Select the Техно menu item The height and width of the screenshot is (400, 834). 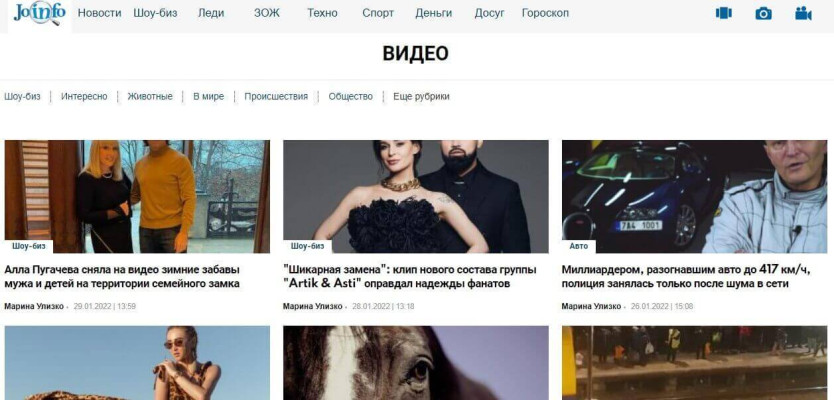(322, 13)
